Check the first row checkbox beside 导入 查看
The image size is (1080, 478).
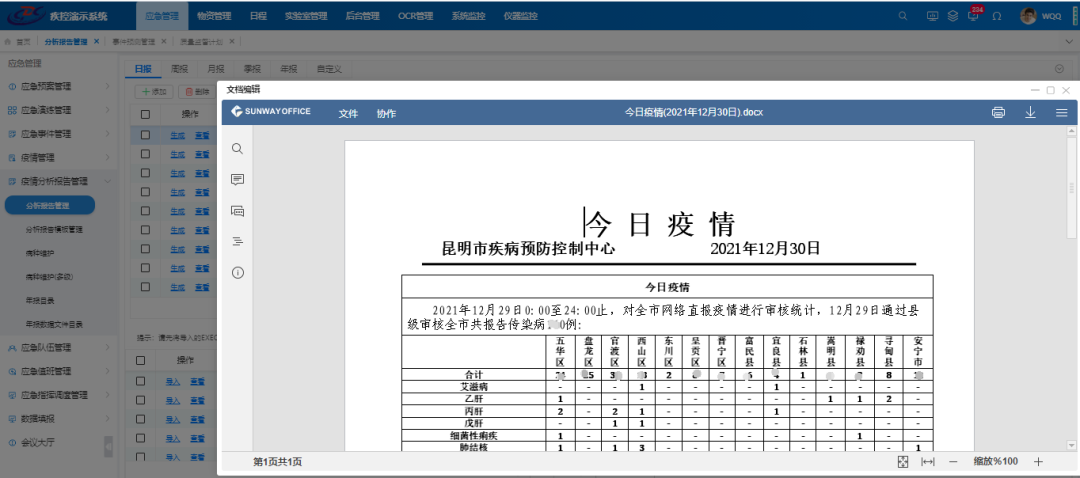(141, 381)
